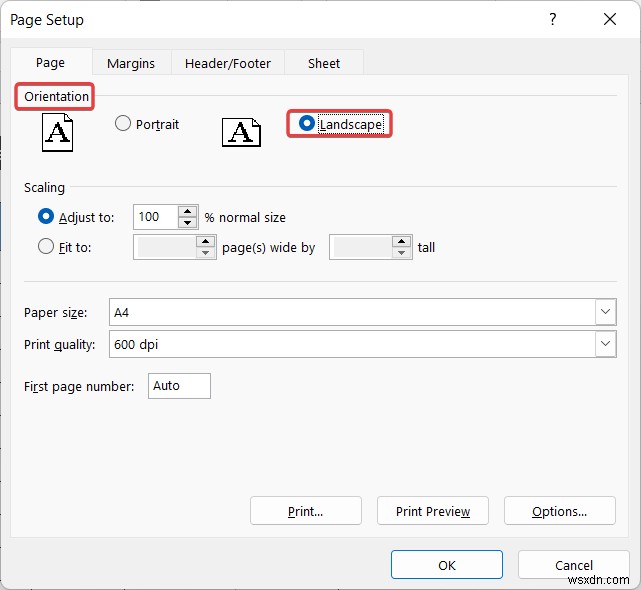Switch to the Margins tab
This screenshot has width=641, height=590.
(x=131, y=63)
